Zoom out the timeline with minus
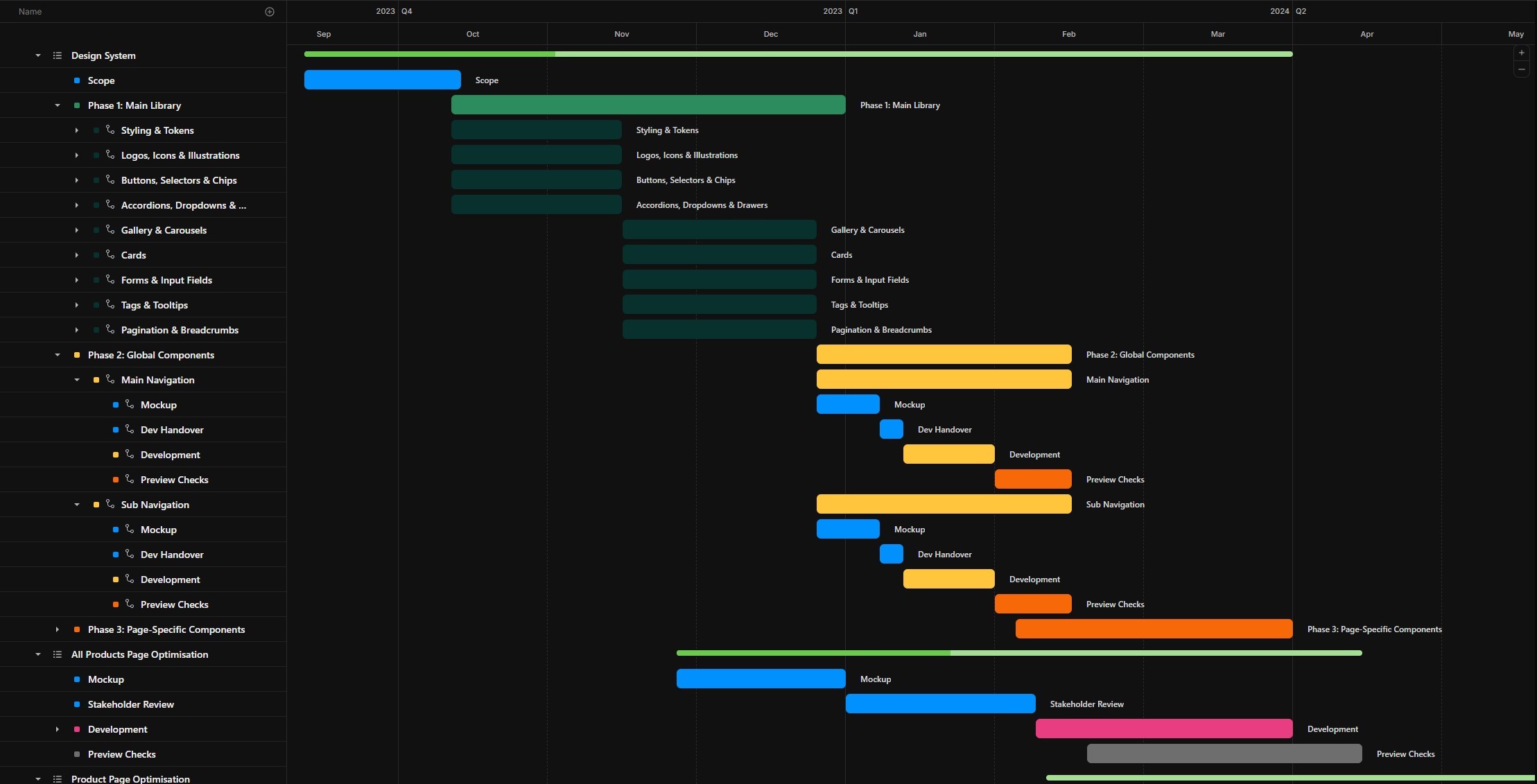Viewport: 1537px width, 784px height. 1521,69
